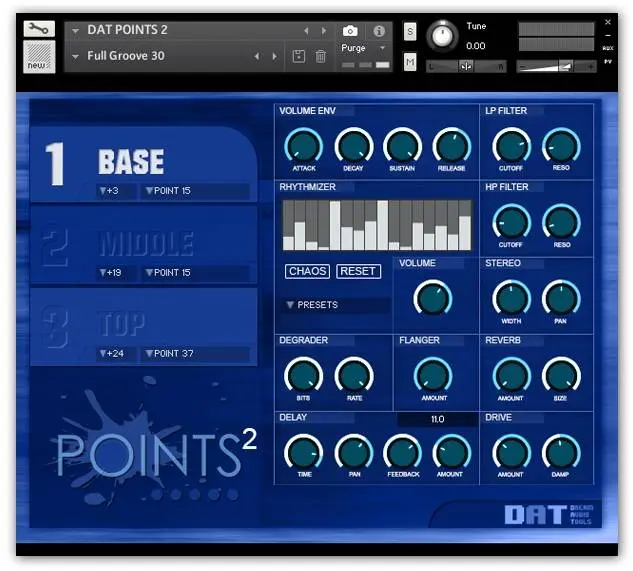This screenshot has width=633, height=571.
Task: Open the wrench instrument options icon
Action: coord(39,29)
